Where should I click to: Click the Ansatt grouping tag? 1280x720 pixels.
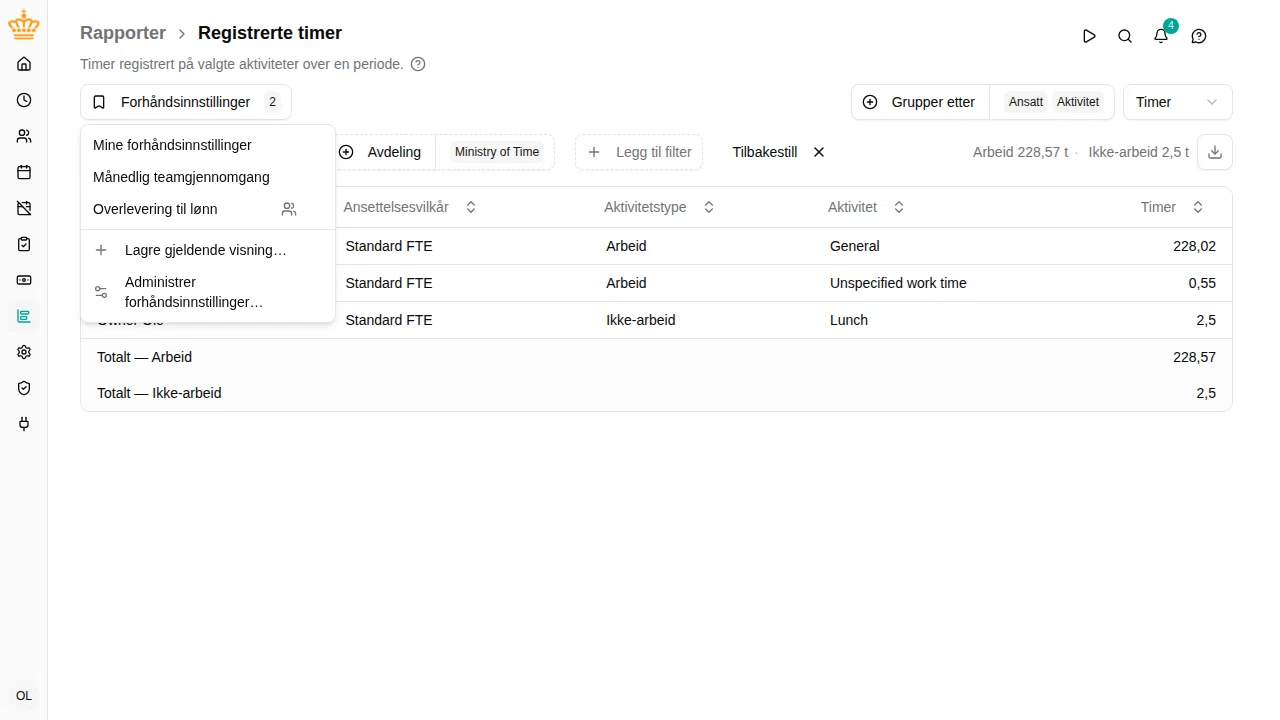coord(1026,102)
